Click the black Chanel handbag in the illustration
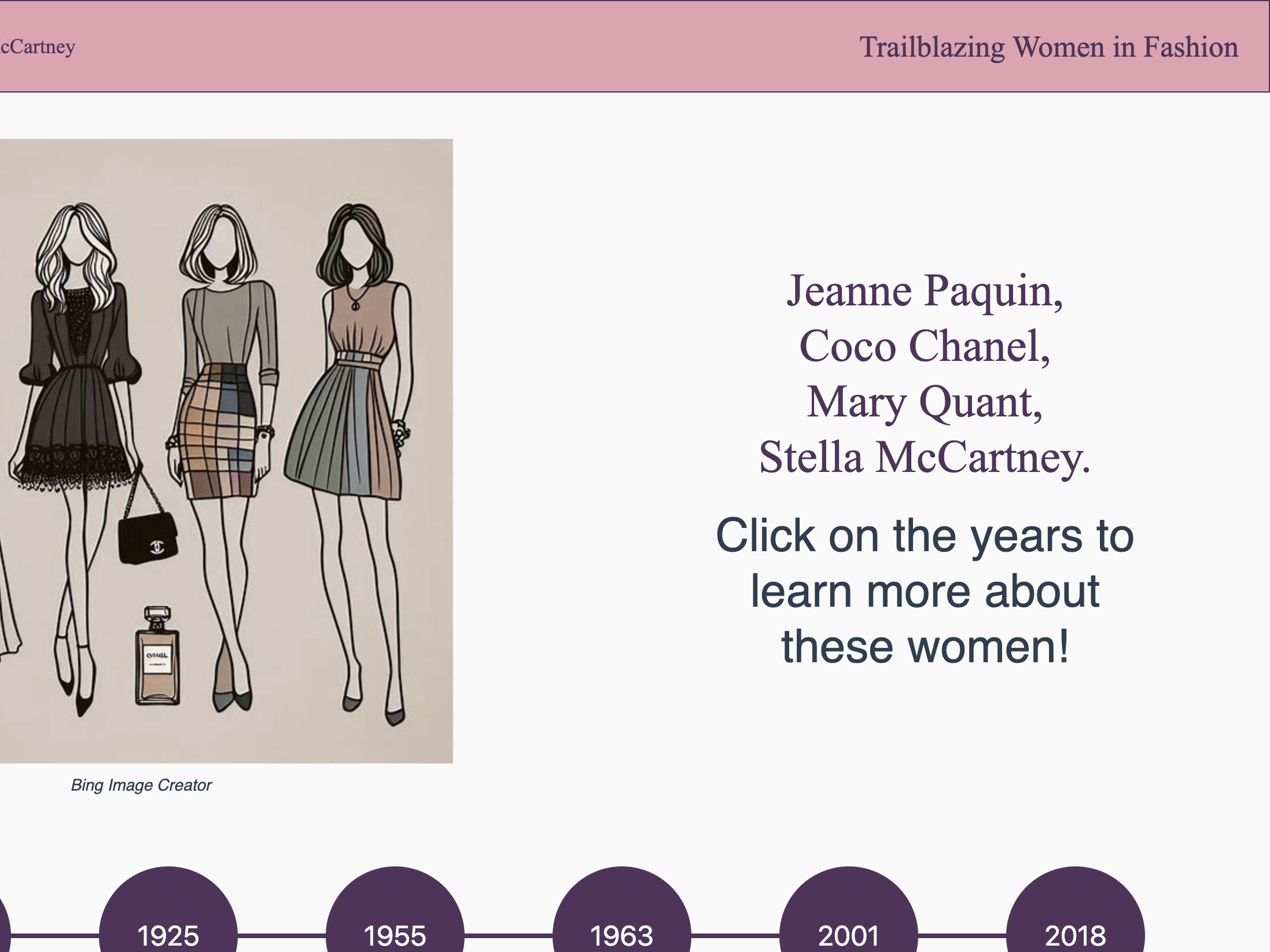The width and height of the screenshot is (1270, 952). (x=148, y=538)
